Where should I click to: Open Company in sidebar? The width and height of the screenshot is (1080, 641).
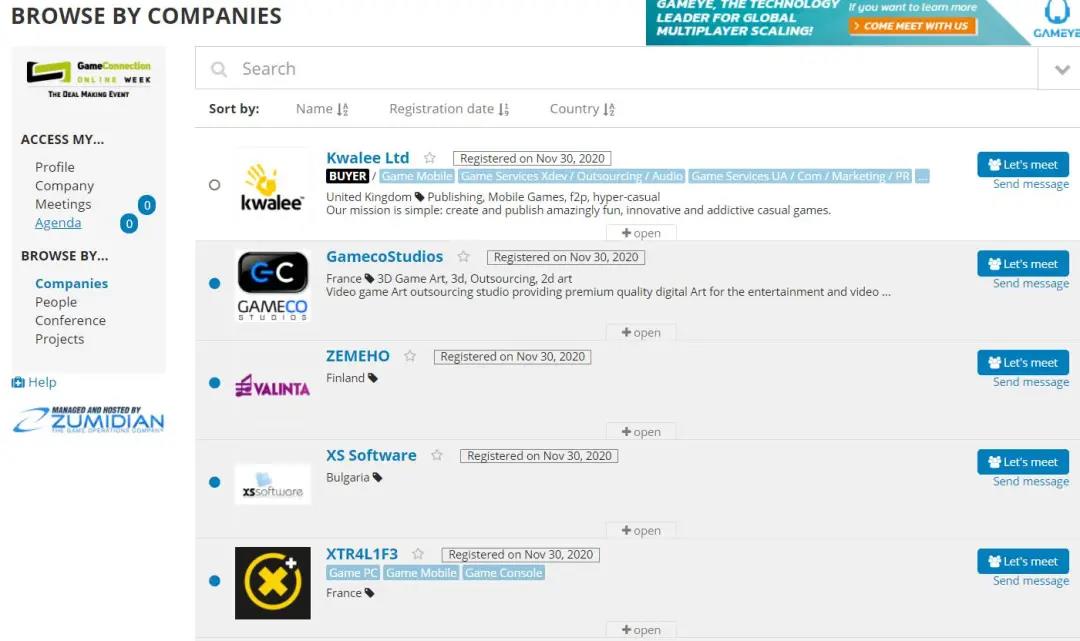pyautogui.click(x=65, y=186)
